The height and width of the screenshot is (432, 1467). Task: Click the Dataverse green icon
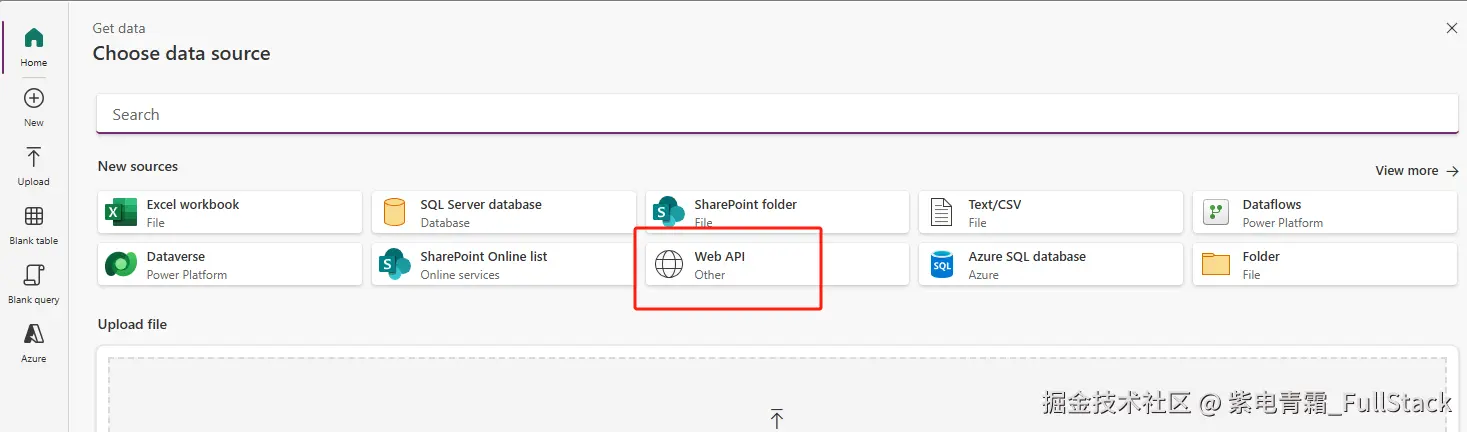tap(121, 264)
